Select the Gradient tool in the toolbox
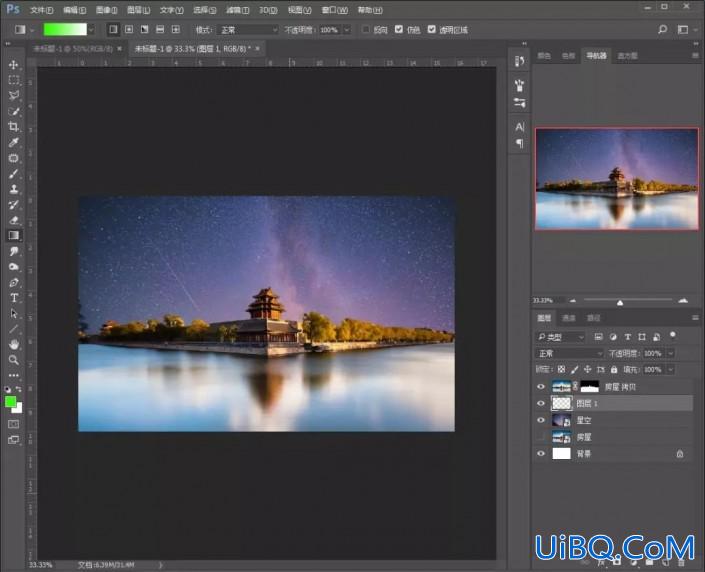The width and height of the screenshot is (705, 572). pyautogui.click(x=13, y=235)
